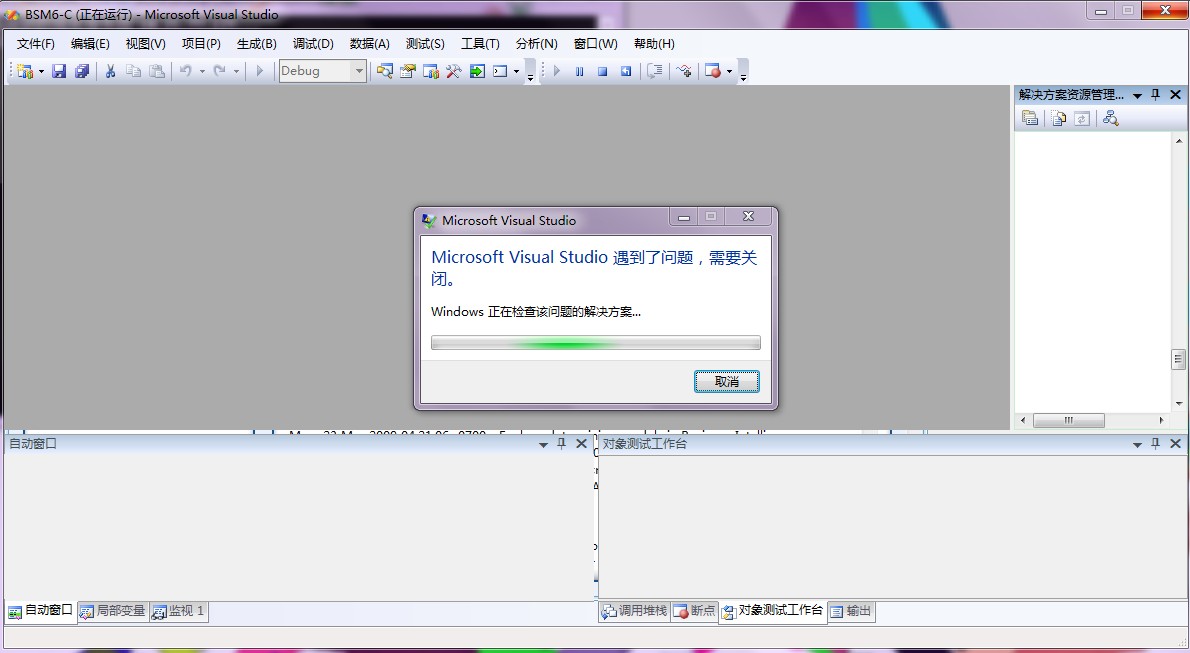Open the 数据(A) menu
The height and width of the screenshot is (653, 1190).
click(x=370, y=44)
